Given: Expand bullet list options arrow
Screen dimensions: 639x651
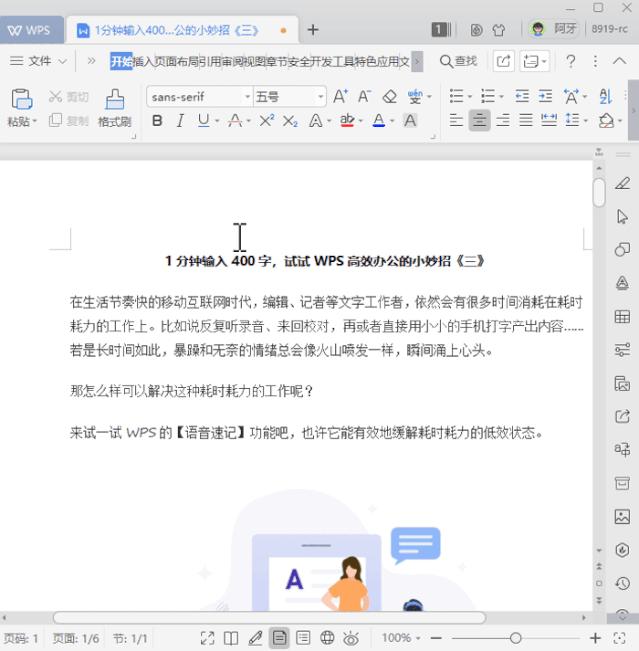Looking at the screenshot, I should coord(470,97).
